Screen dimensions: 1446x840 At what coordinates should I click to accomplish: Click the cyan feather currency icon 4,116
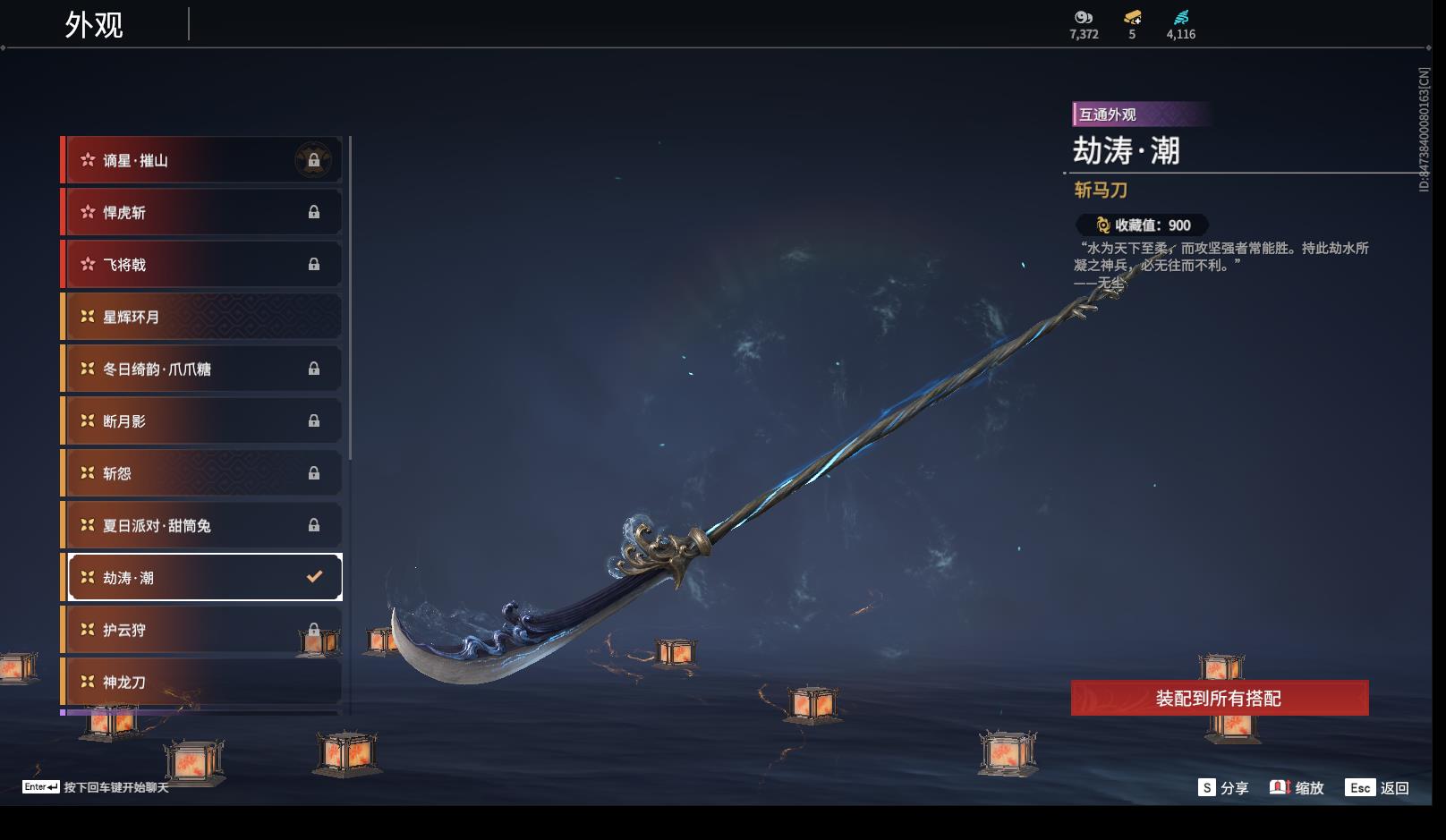(1180, 17)
